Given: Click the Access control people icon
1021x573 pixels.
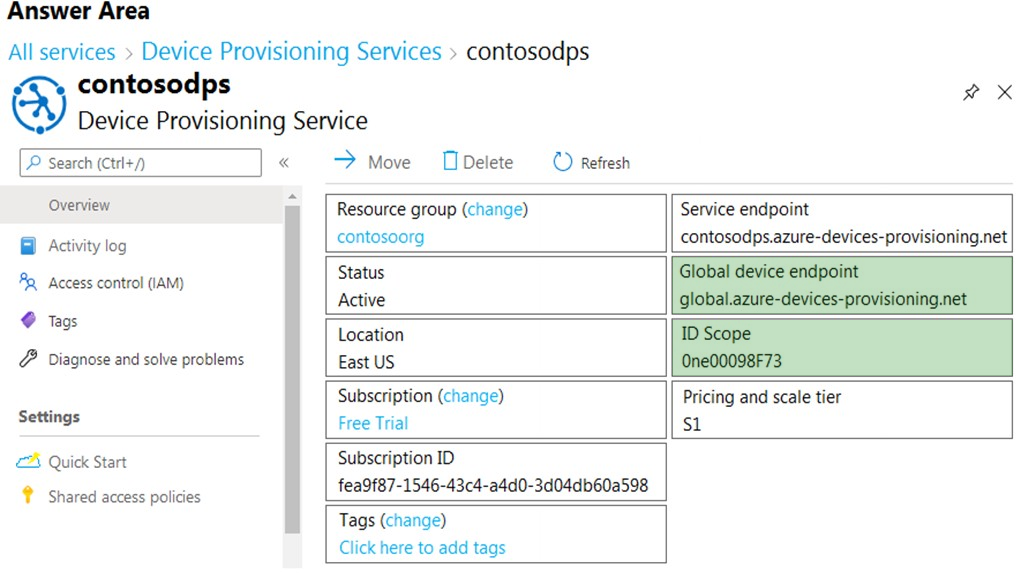Looking at the screenshot, I should tap(28, 283).
